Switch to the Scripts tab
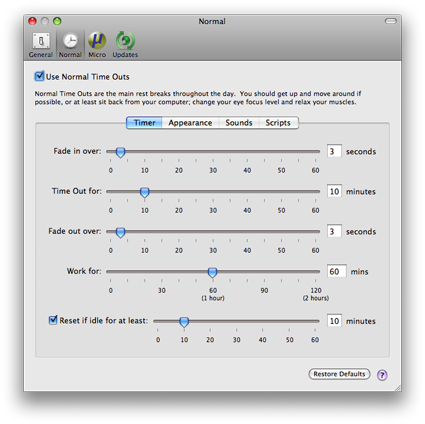Viewport: 425px width, 424px height. click(278, 123)
